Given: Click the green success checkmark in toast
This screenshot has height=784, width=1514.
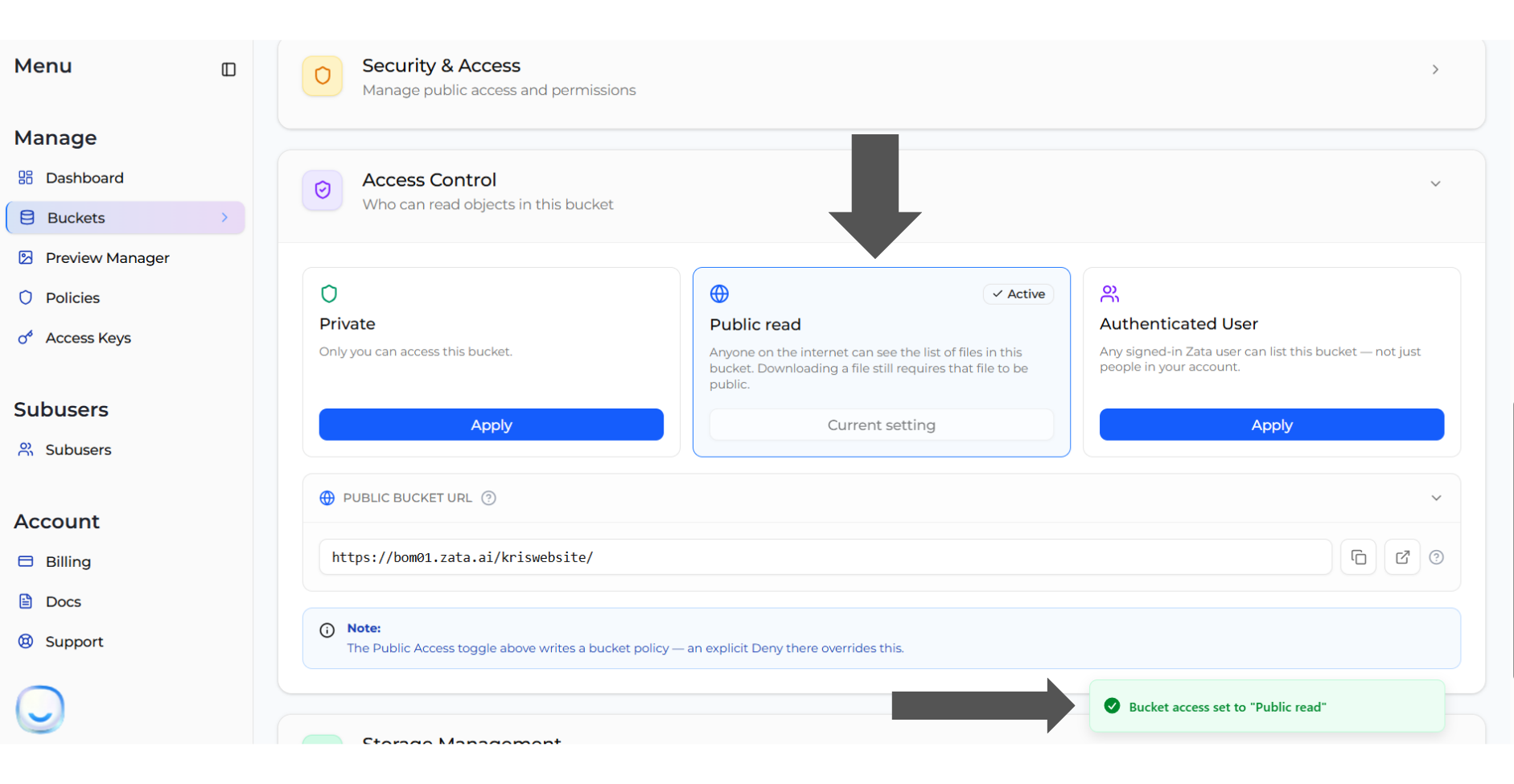Looking at the screenshot, I should (1113, 706).
